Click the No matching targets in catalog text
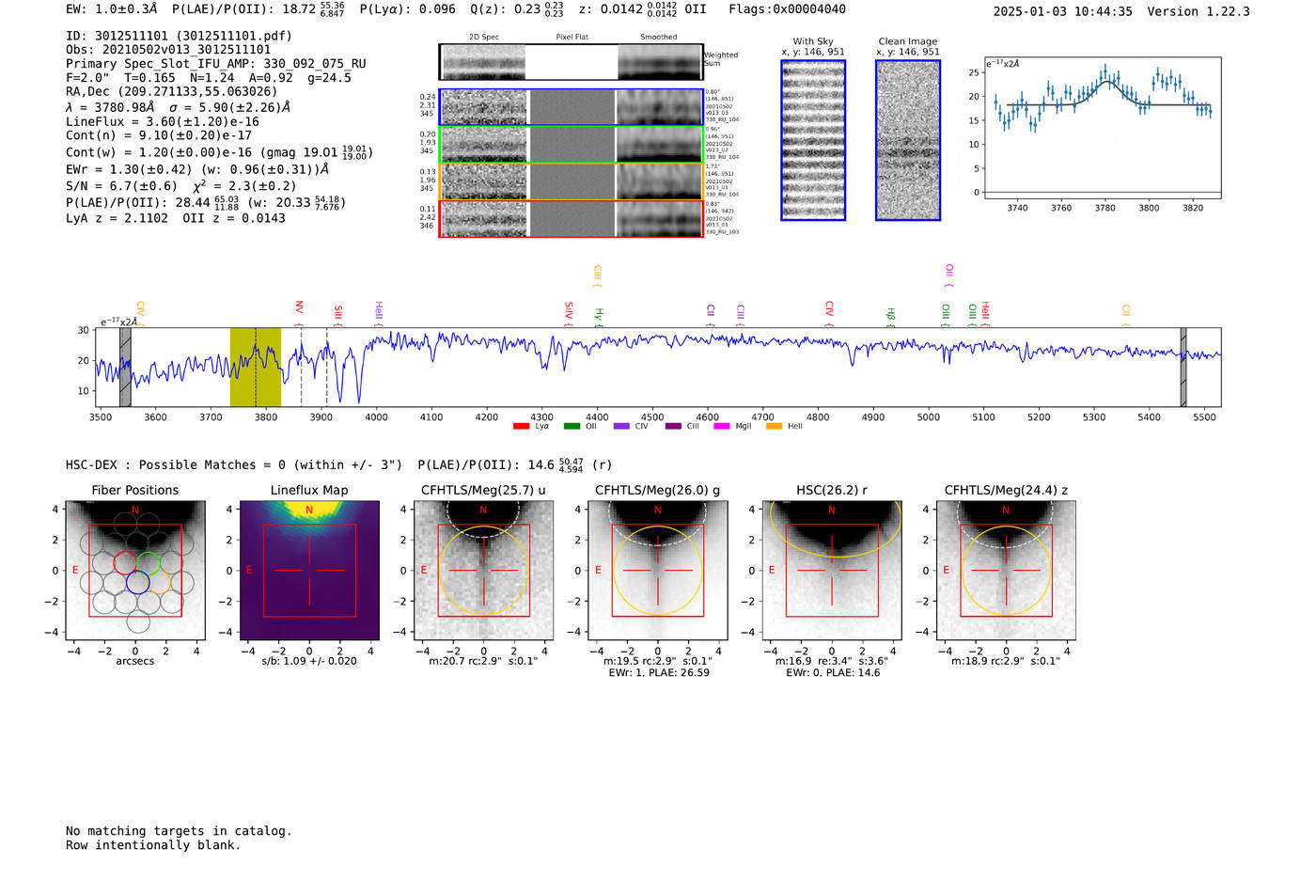This screenshot has height=896, width=1316. tap(179, 831)
